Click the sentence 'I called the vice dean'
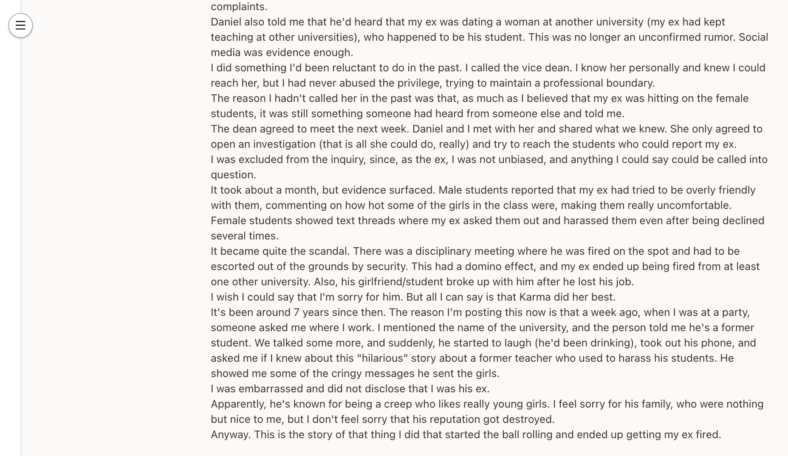788x456 pixels. click(x=518, y=68)
